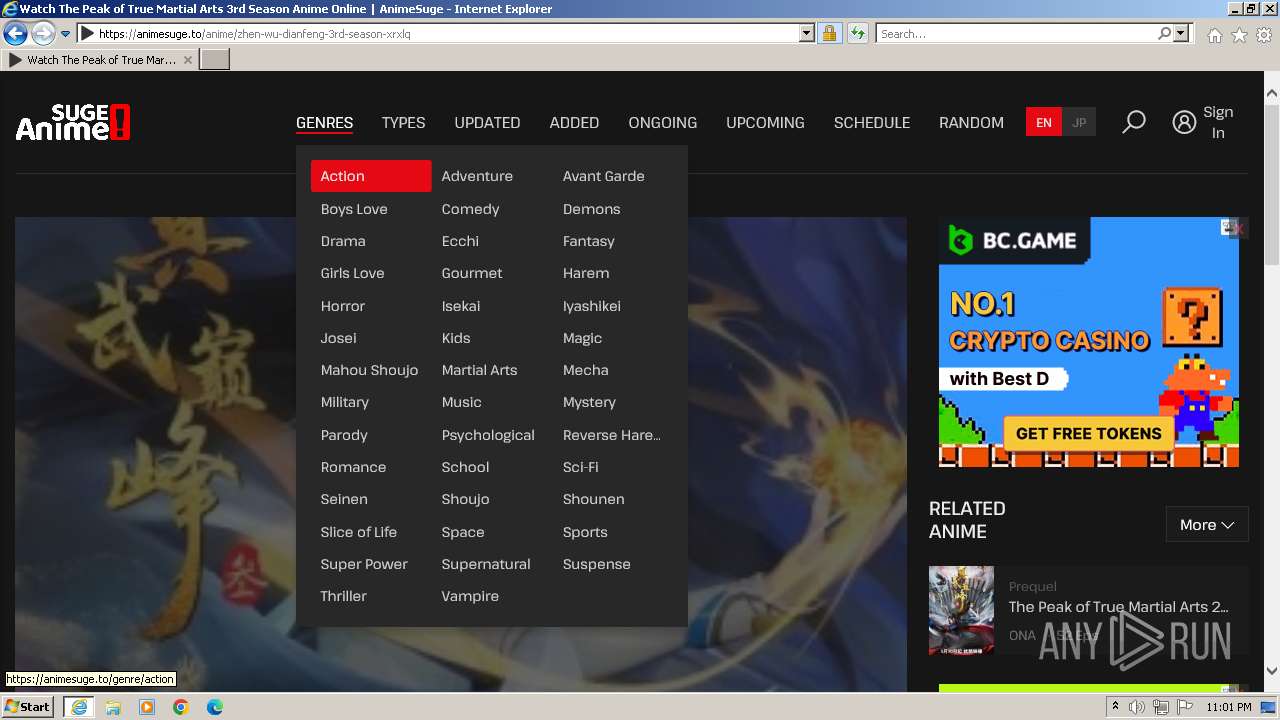
Task: Open the GENRES menu
Action: (324, 122)
